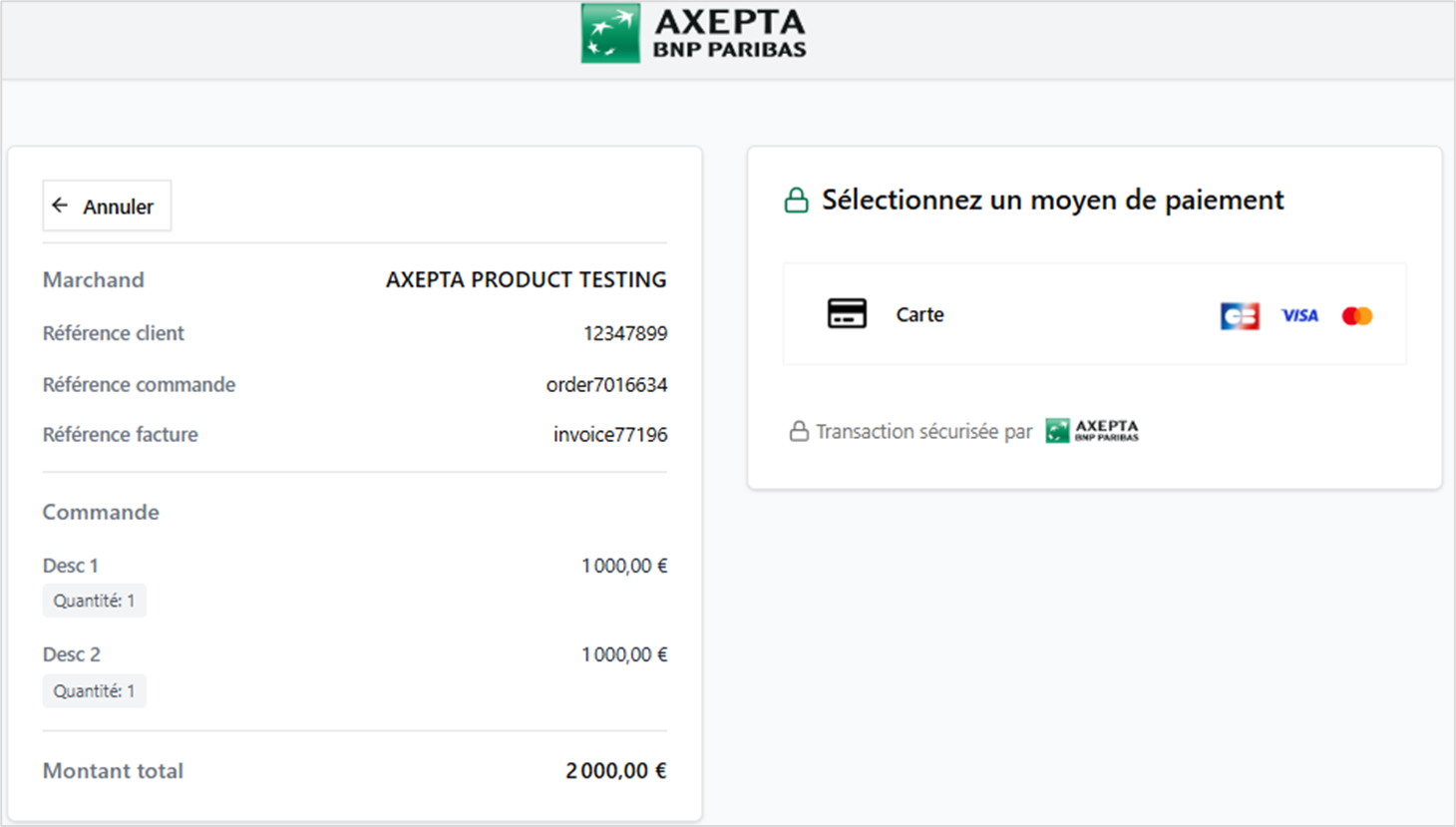Click the small grey lock icon near Transaction

[799, 432]
